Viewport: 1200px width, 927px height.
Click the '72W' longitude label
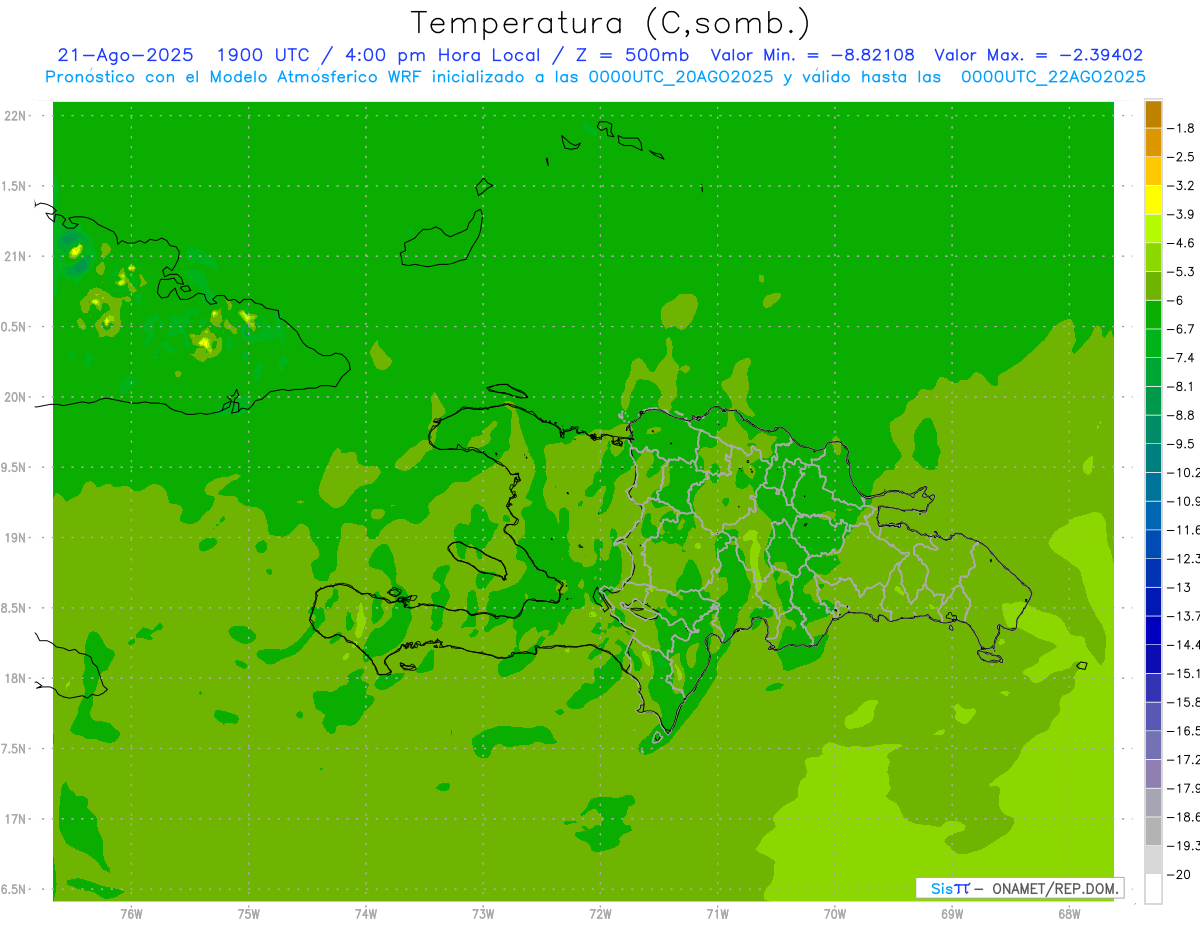coord(600,913)
